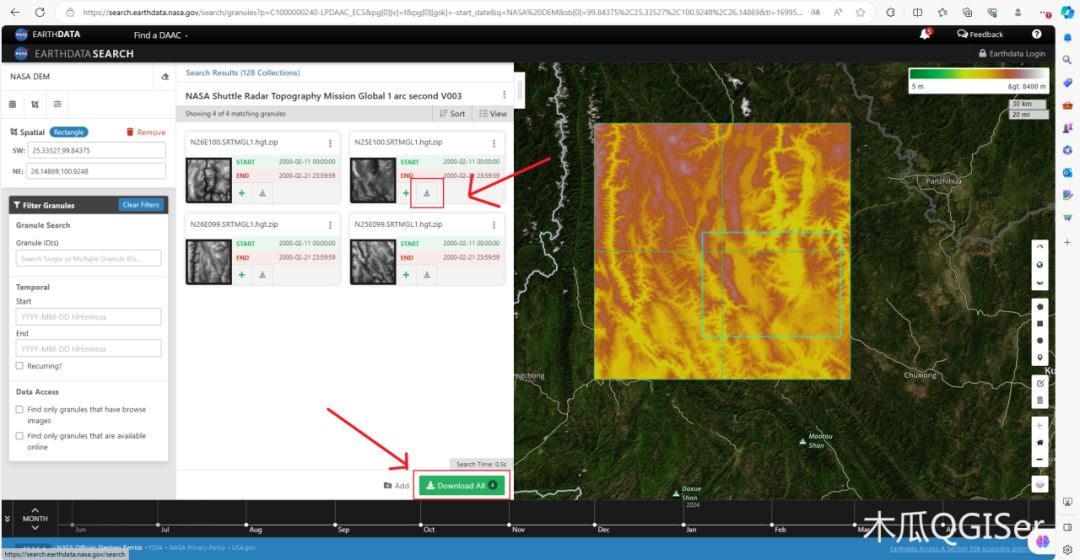Screen dimensions: 1080x560
Task: Open the notifications bell icon
Action: (925, 34)
